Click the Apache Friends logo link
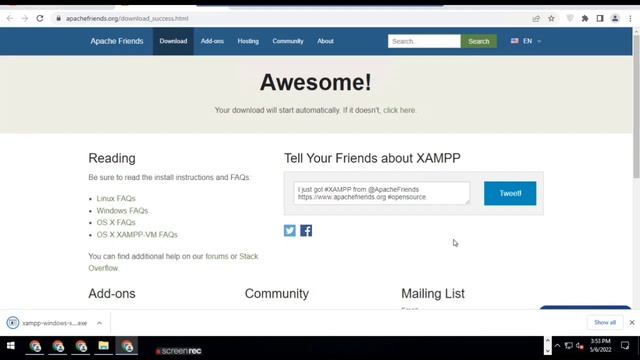The height and width of the screenshot is (360, 640). [x=117, y=41]
